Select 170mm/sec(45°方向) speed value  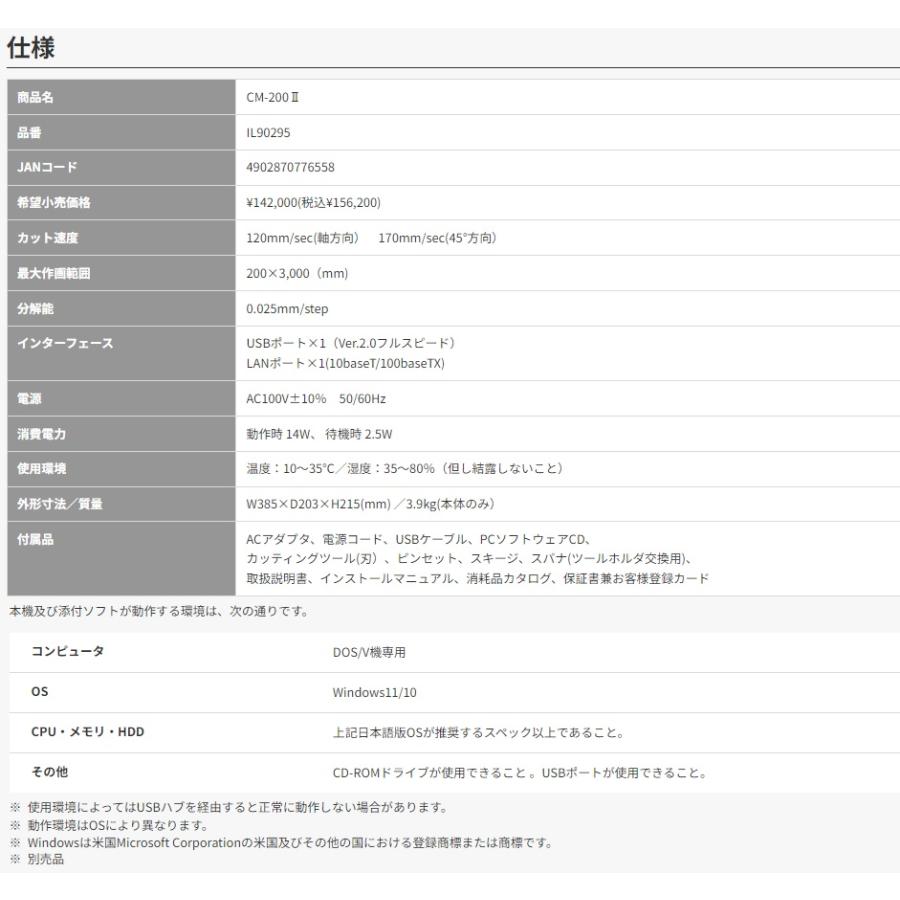(x=437, y=238)
